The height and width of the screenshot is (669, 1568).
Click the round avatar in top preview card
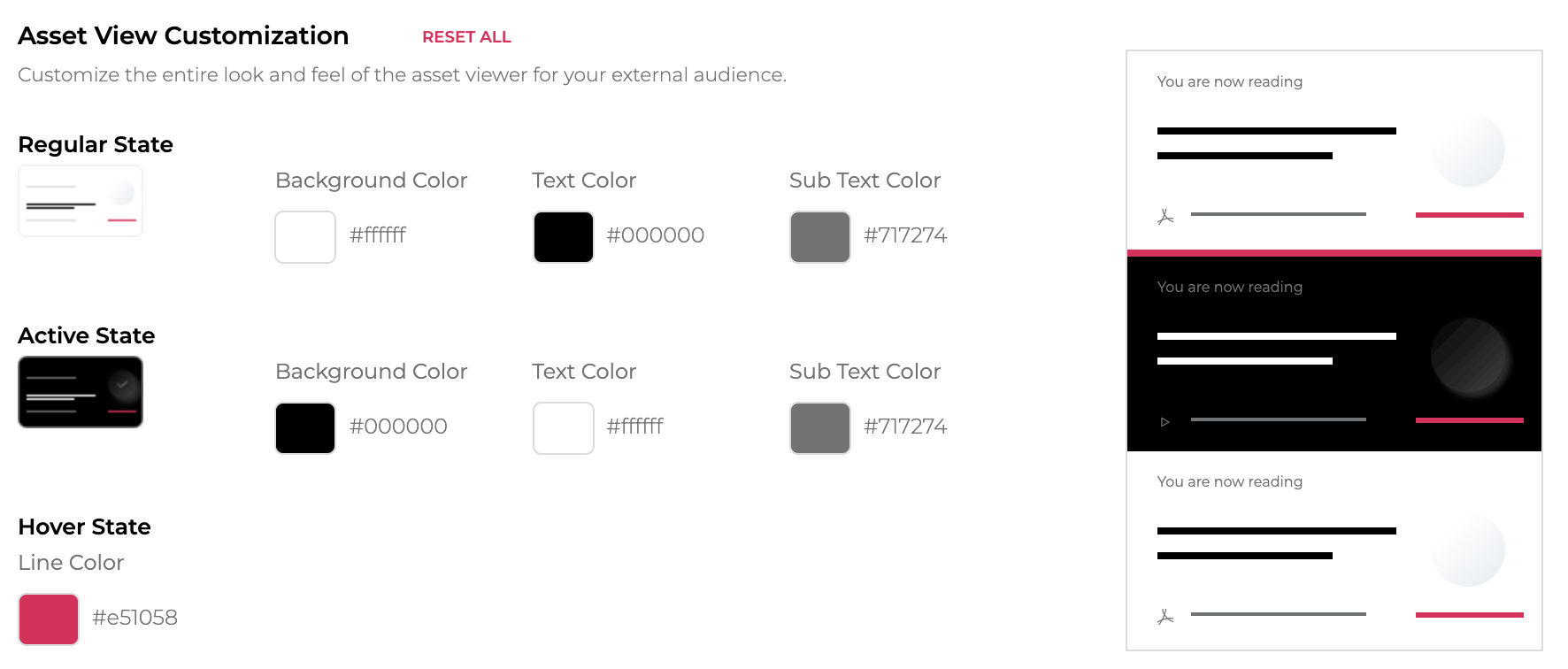tap(1469, 150)
